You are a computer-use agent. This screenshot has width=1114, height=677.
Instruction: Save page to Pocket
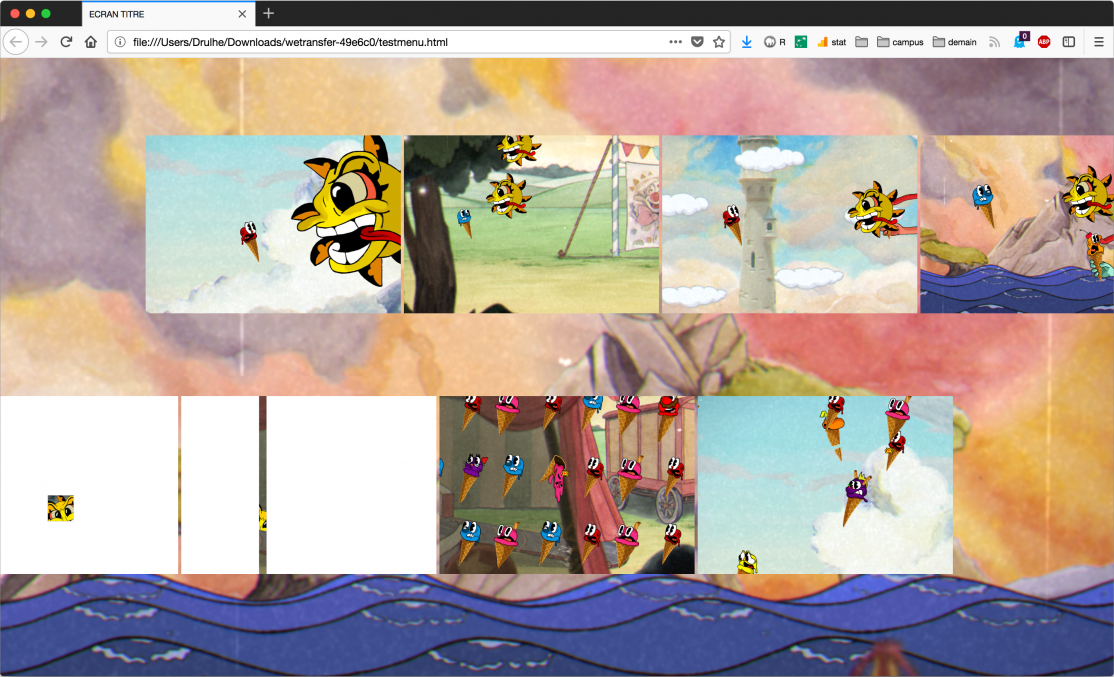tap(697, 42)
